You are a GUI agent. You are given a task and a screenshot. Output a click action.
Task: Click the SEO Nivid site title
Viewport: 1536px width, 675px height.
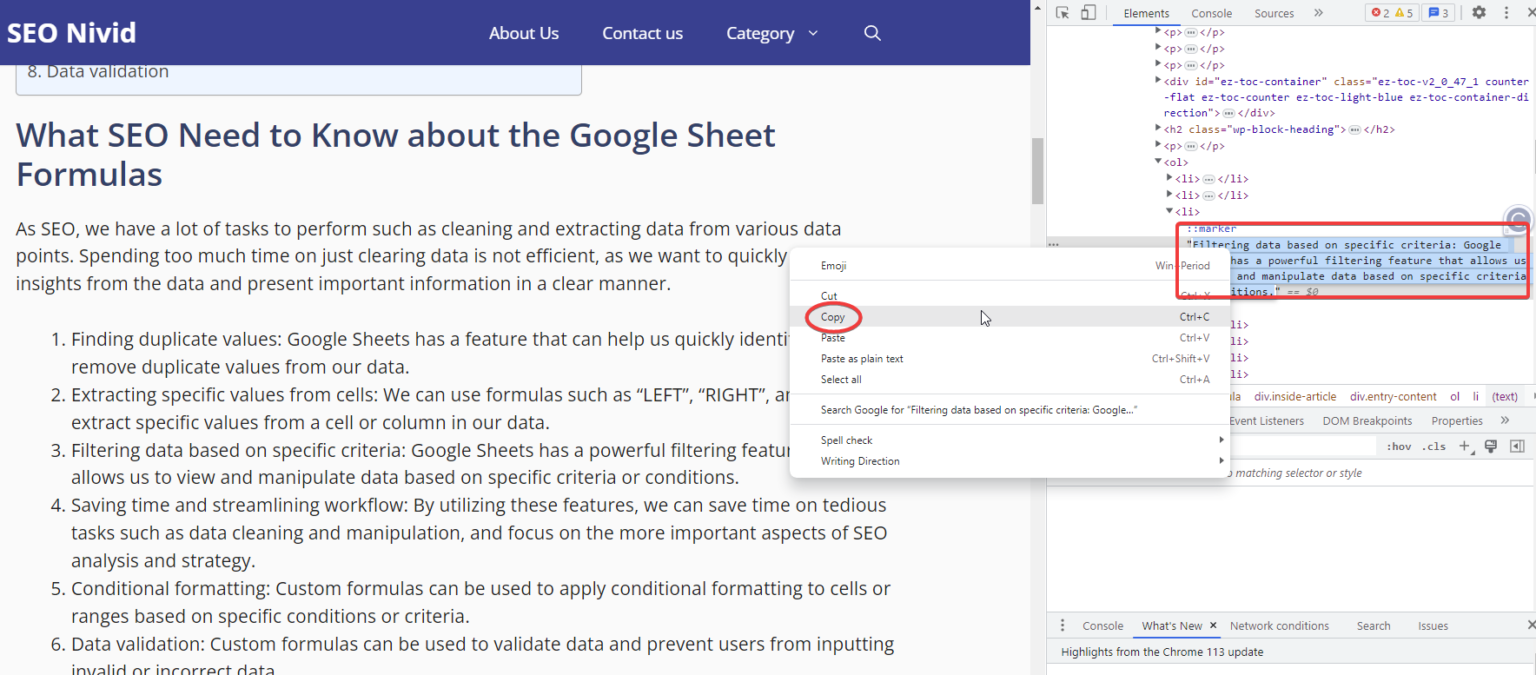(x=71, y=32)
